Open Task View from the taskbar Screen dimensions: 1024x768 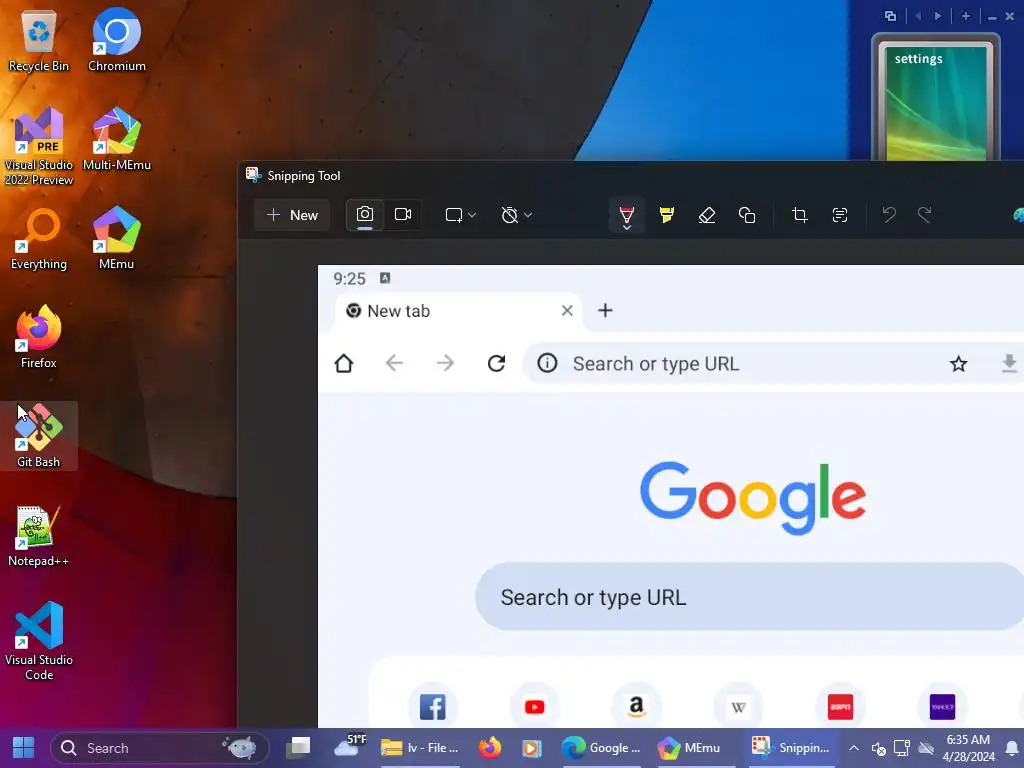coord(299,748)
